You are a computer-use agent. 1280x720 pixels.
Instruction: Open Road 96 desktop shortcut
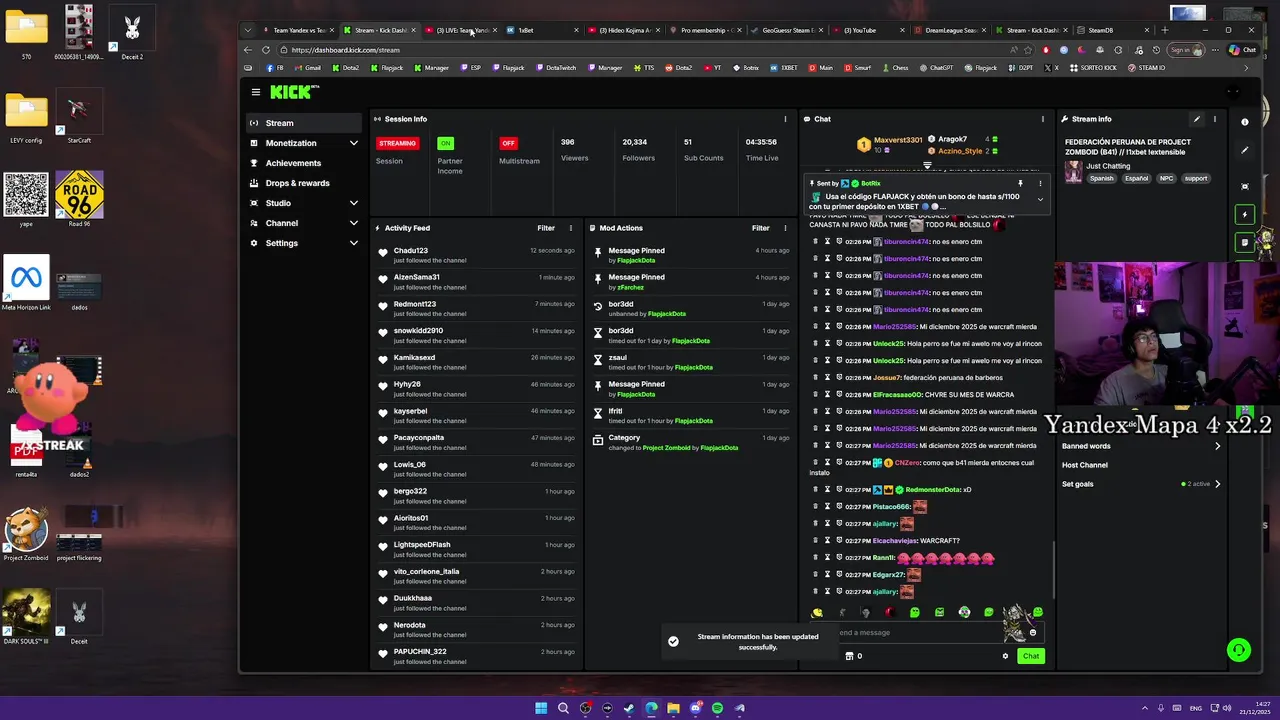click(79, 199)
